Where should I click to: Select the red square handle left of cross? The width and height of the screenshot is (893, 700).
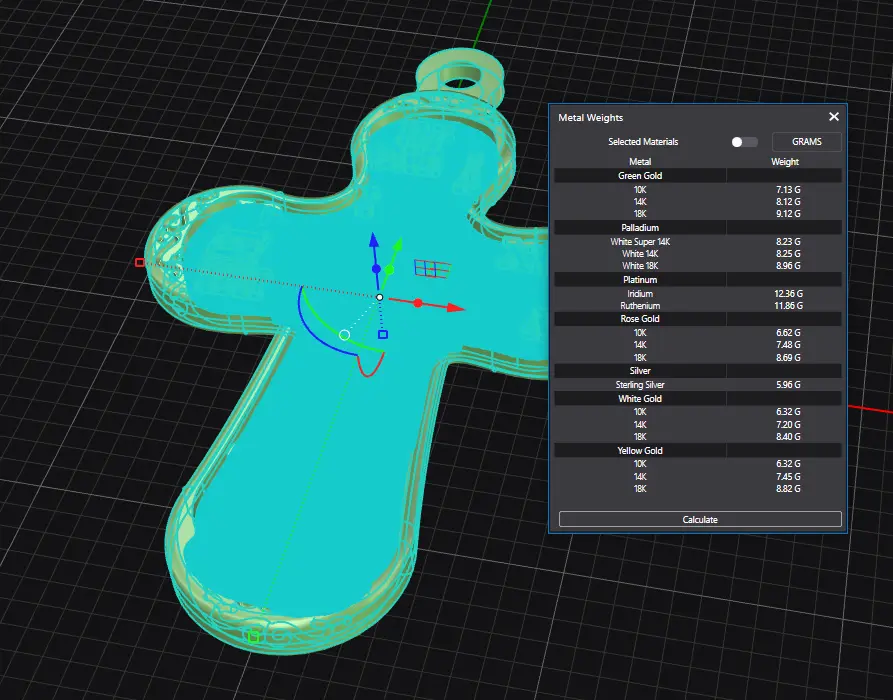point(140,263)
